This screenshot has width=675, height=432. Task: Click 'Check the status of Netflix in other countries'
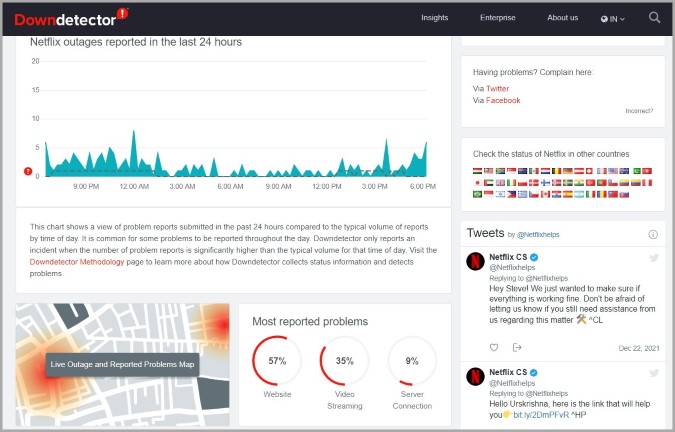point(551,154)
